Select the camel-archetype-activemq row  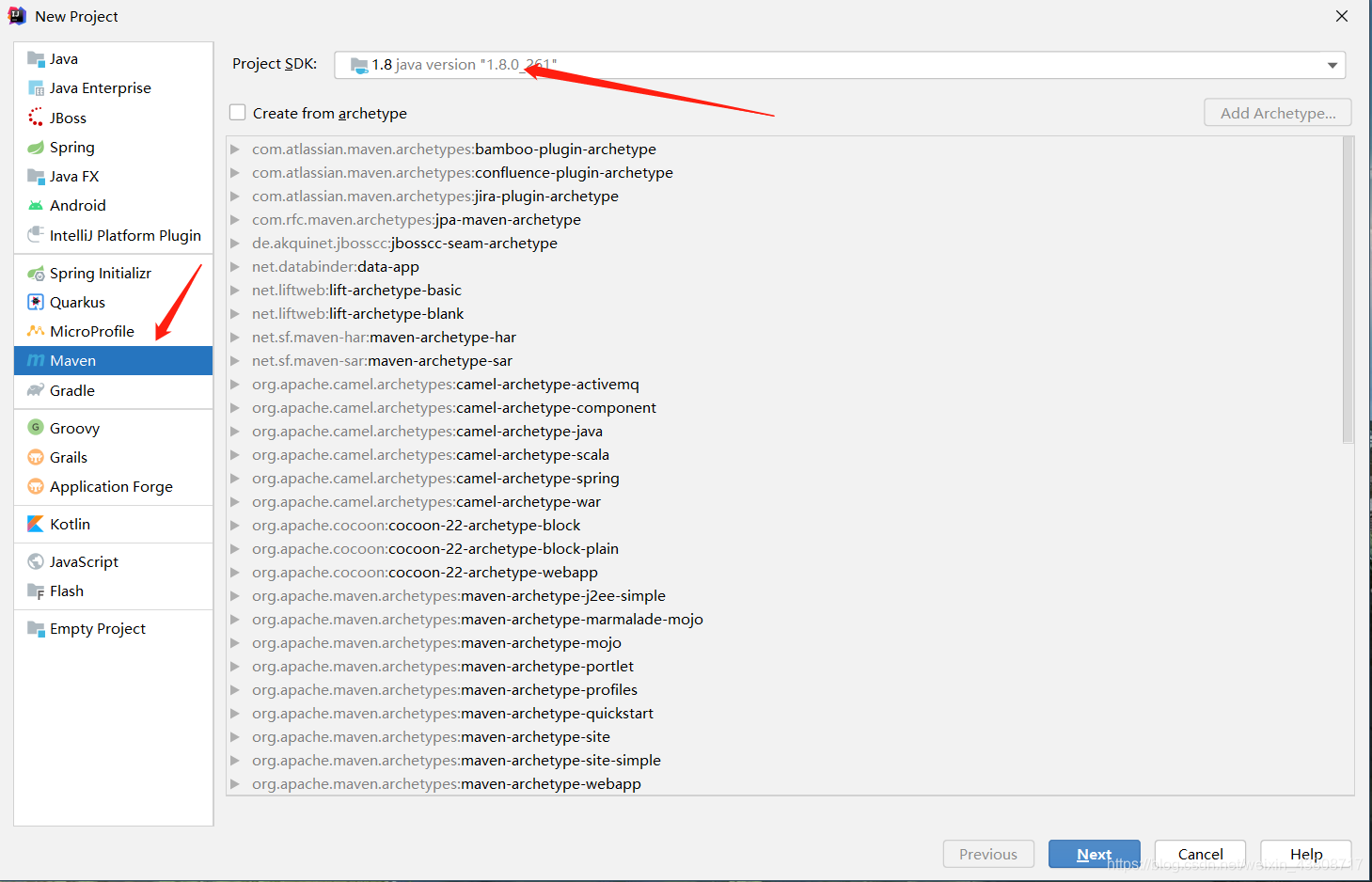[784, 385]
